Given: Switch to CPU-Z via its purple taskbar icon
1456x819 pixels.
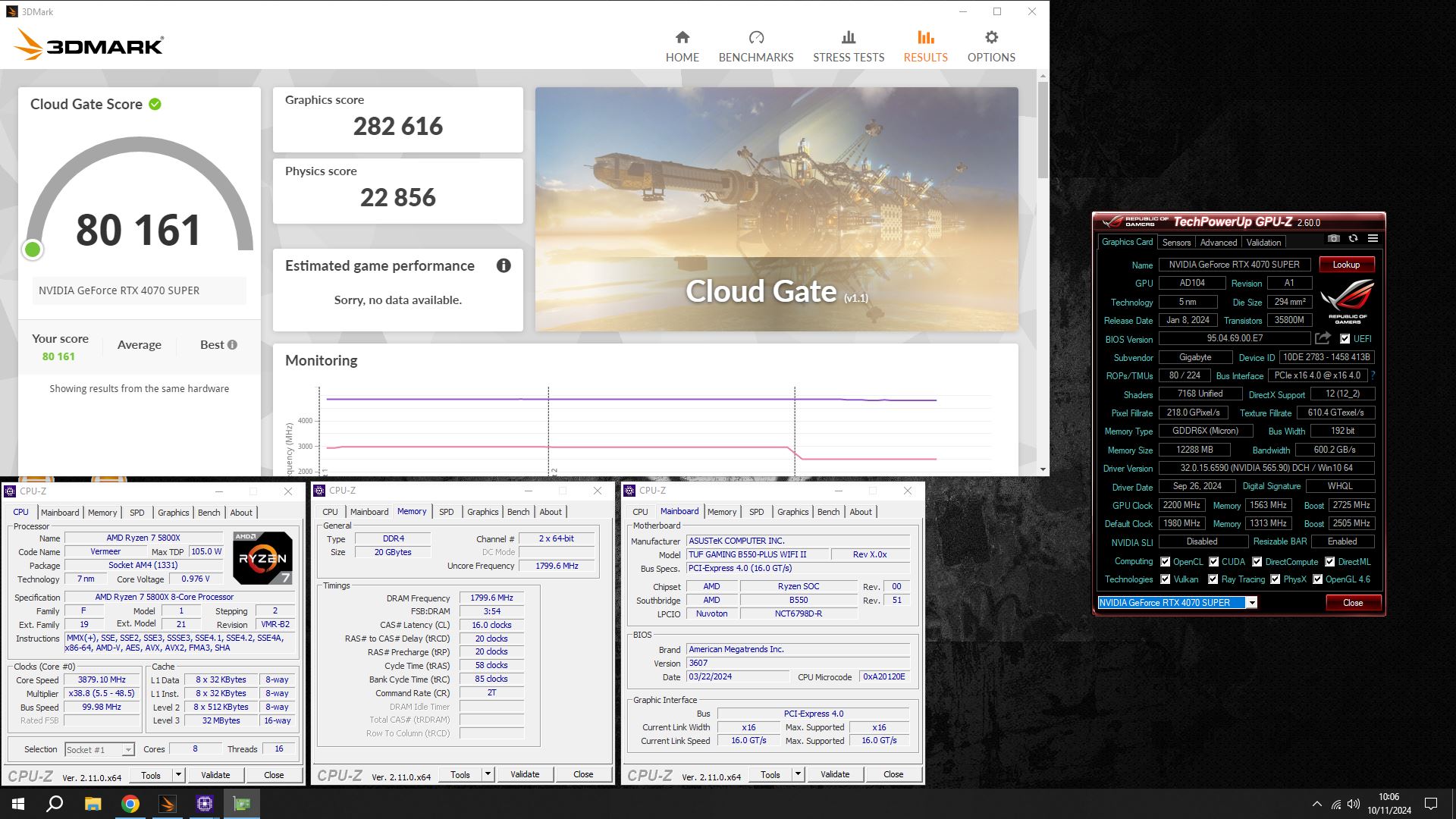Looking at the screenshot, I should [x=205, y=804].
